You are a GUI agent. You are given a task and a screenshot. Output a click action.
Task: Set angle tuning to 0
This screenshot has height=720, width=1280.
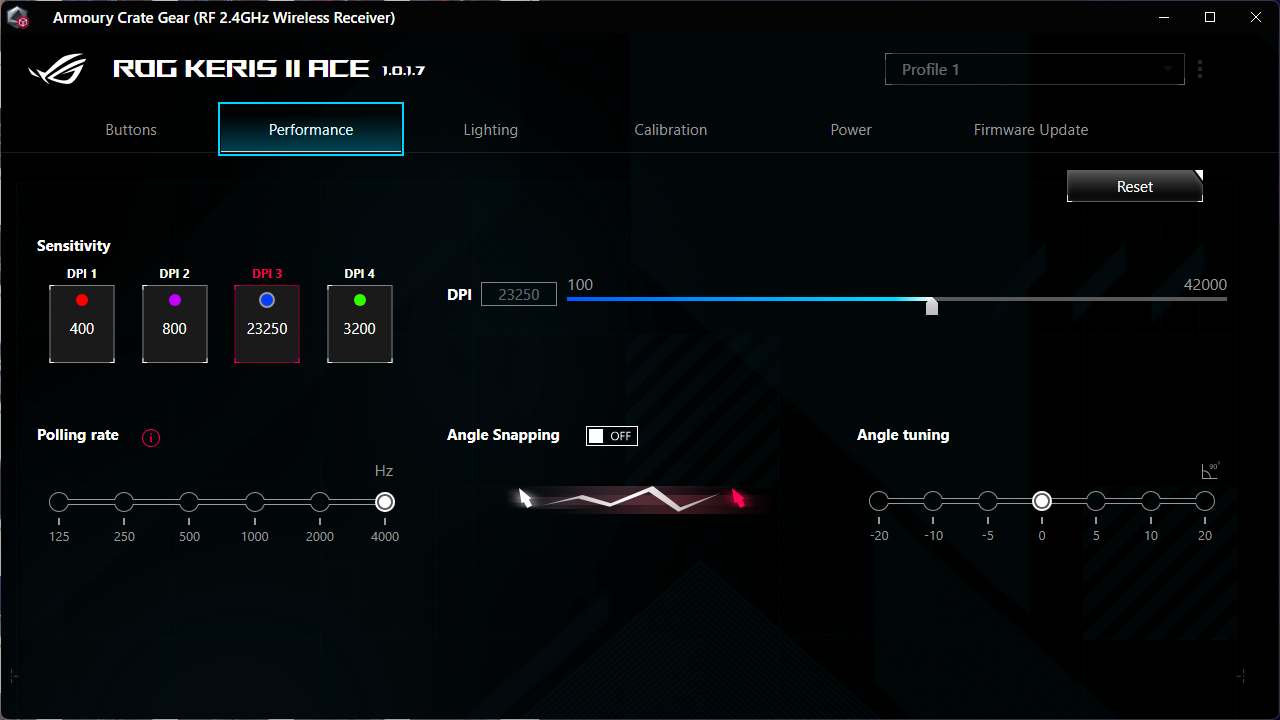click(x=1042, y=501)
